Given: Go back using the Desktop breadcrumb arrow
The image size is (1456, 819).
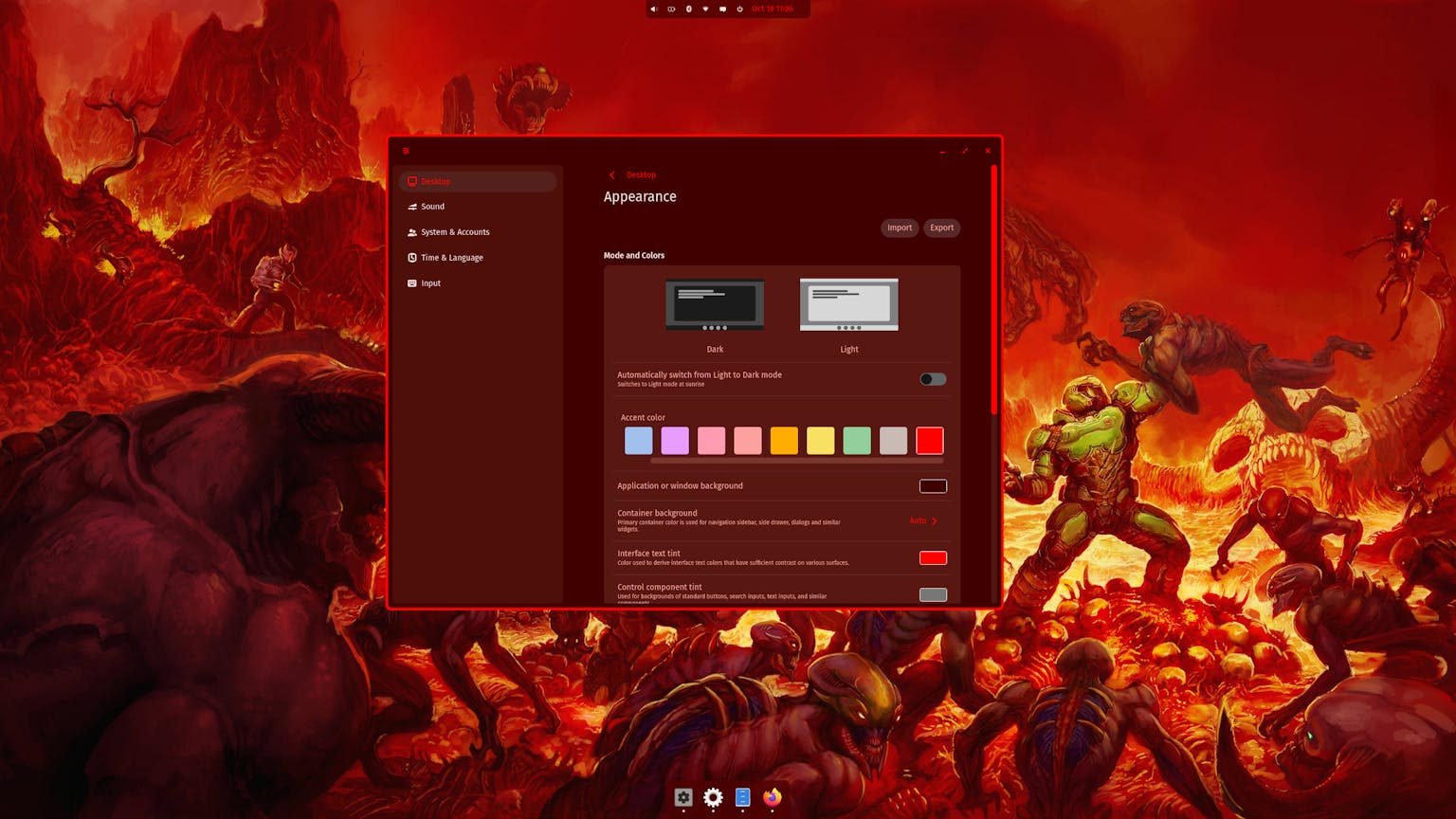Looking at the screenshot, I should pos(612,174).
